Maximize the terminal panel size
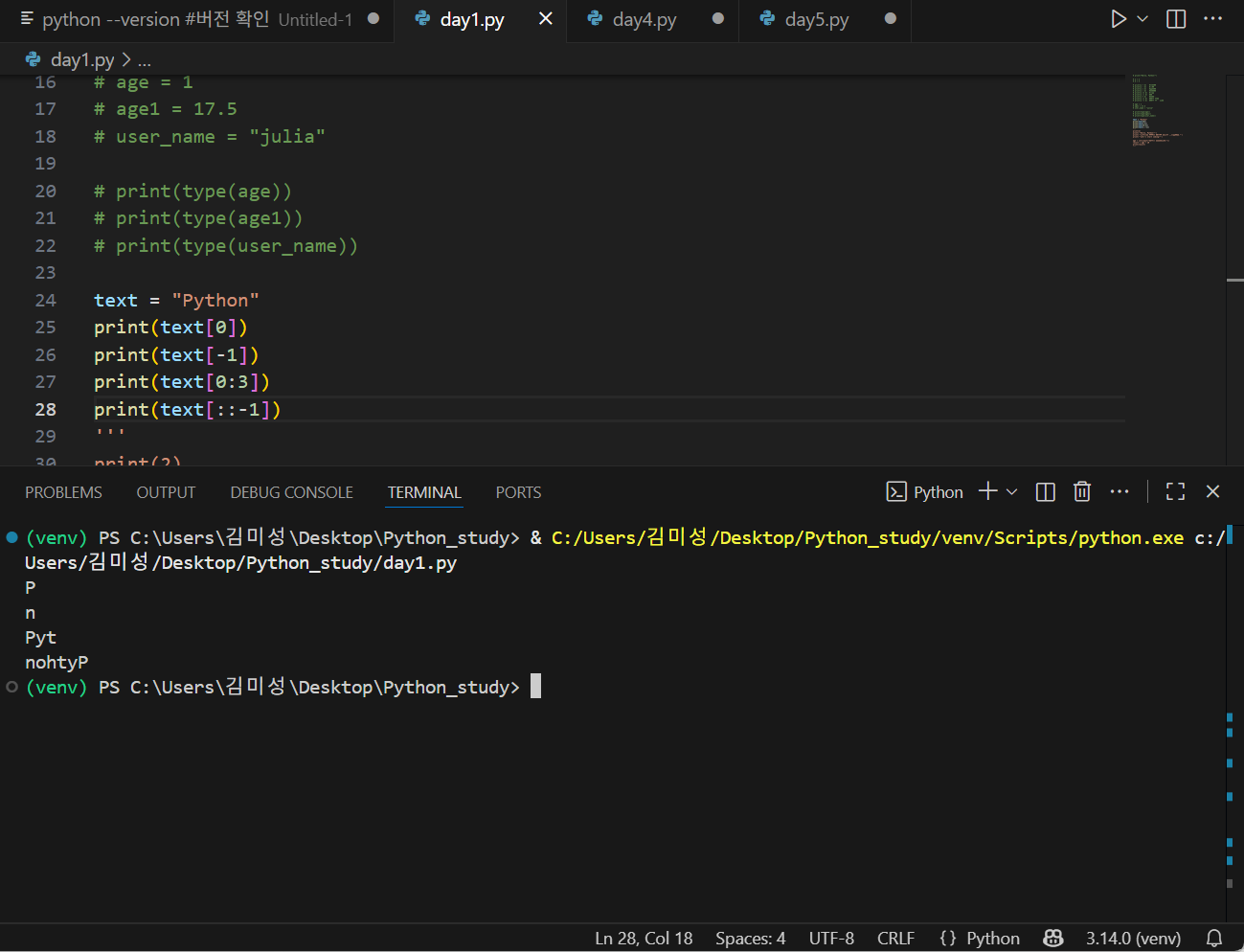 (1175, 492)
